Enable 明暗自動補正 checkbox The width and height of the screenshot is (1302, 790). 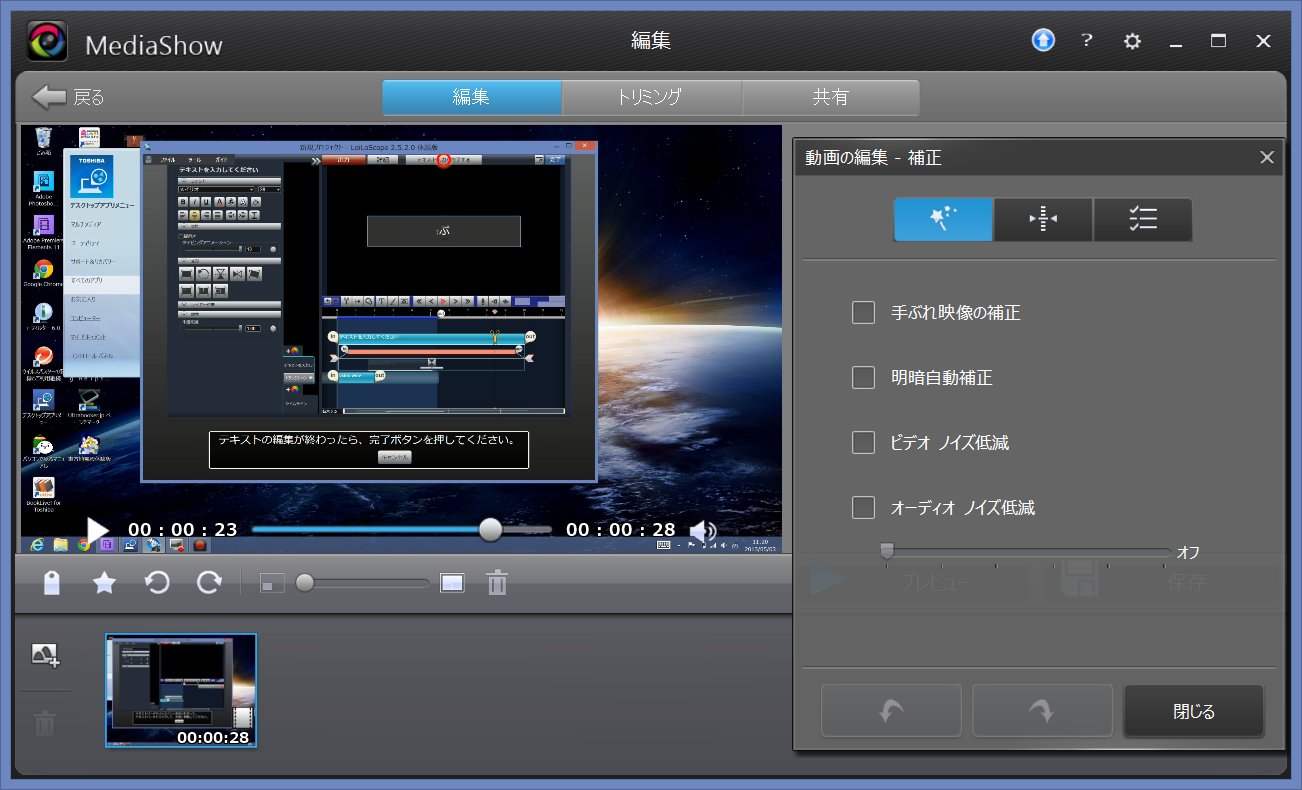click(863, 378)
